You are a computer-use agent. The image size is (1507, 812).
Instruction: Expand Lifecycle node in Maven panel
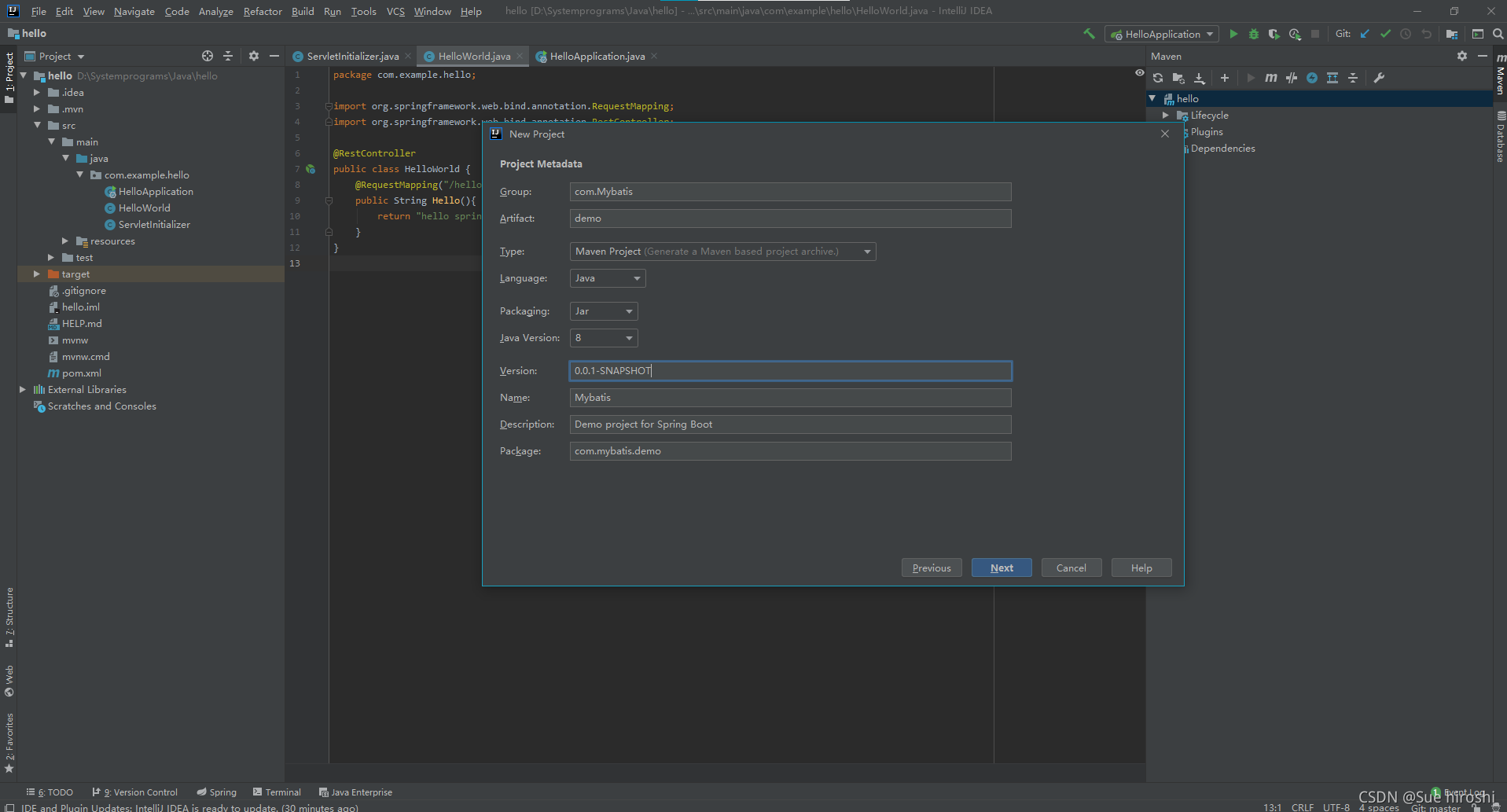1166,116
